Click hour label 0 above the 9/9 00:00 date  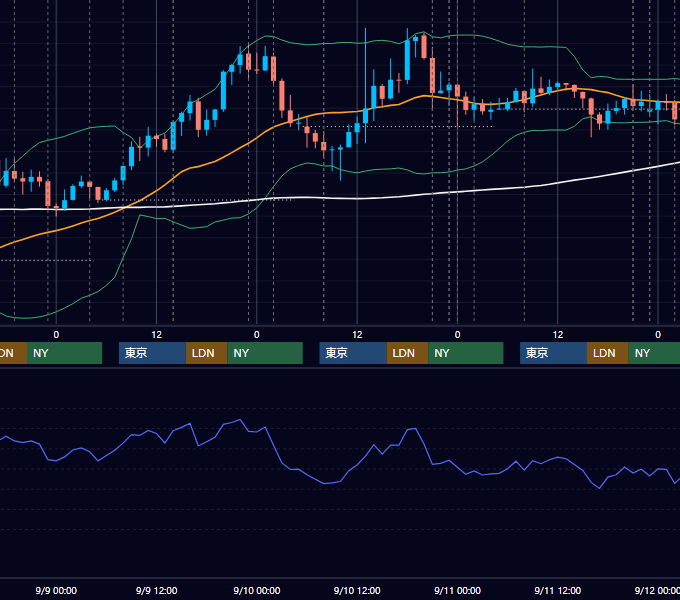tap(56, 335)
